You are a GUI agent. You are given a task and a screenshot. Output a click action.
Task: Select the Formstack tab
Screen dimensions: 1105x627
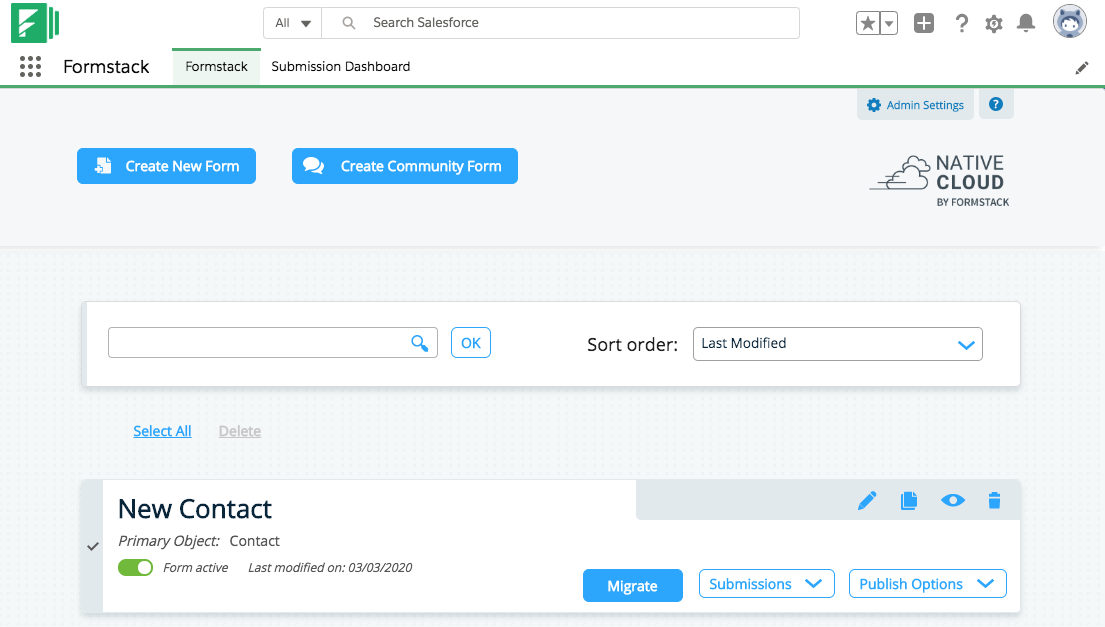click(x=216, y=67)
